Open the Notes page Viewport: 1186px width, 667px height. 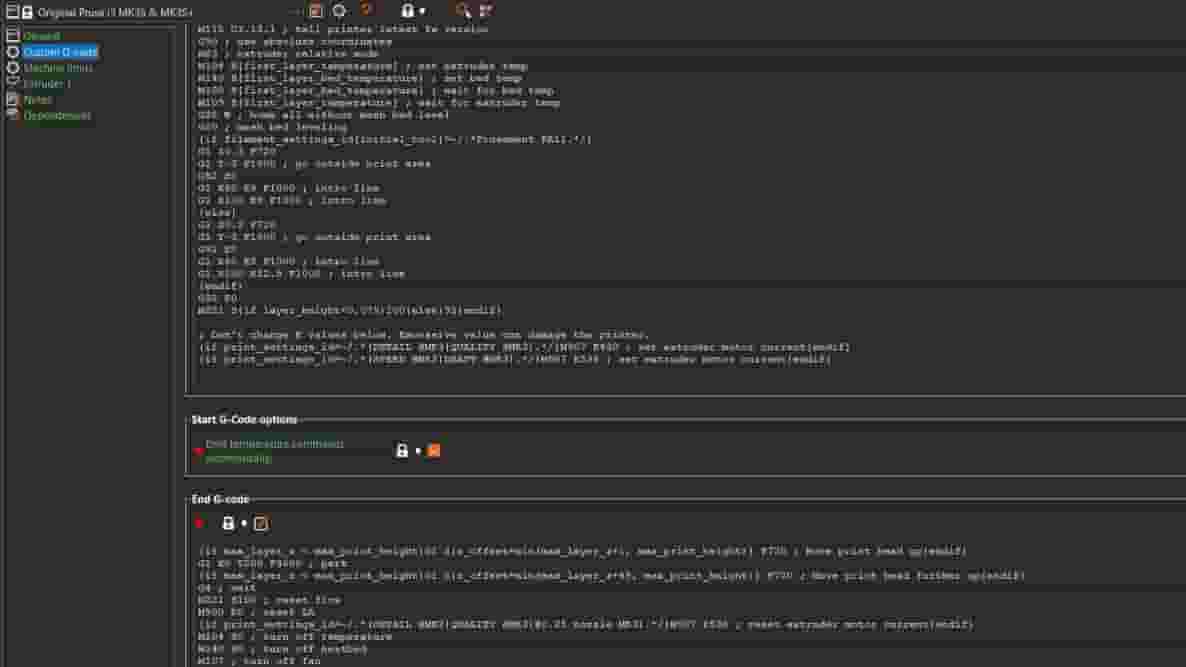38,100
